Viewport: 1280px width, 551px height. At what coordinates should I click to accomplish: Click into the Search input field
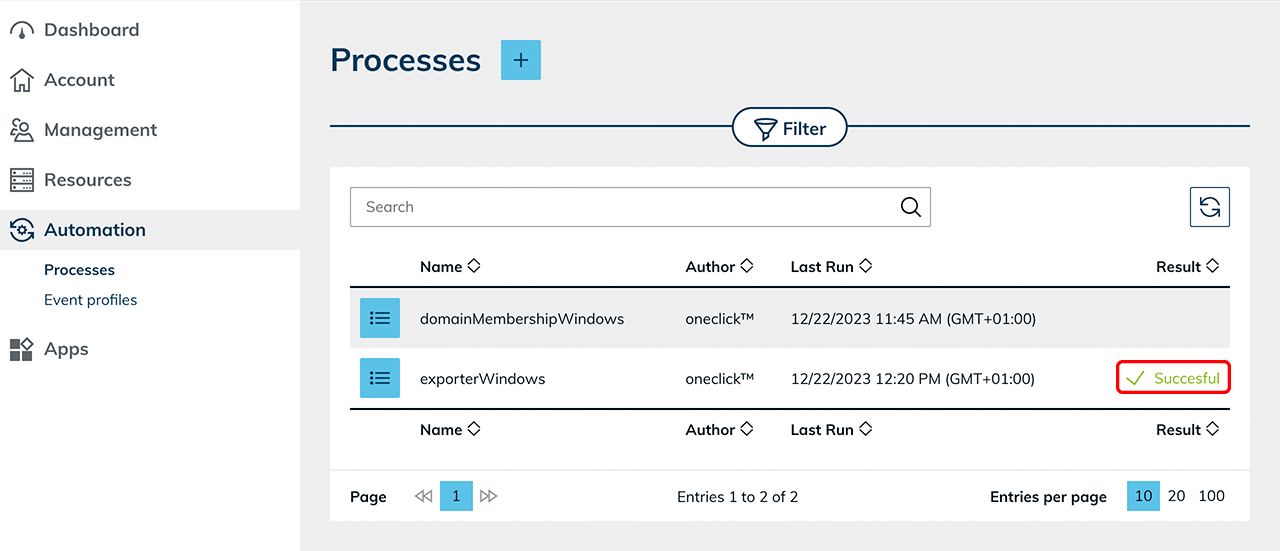[620, 207]
